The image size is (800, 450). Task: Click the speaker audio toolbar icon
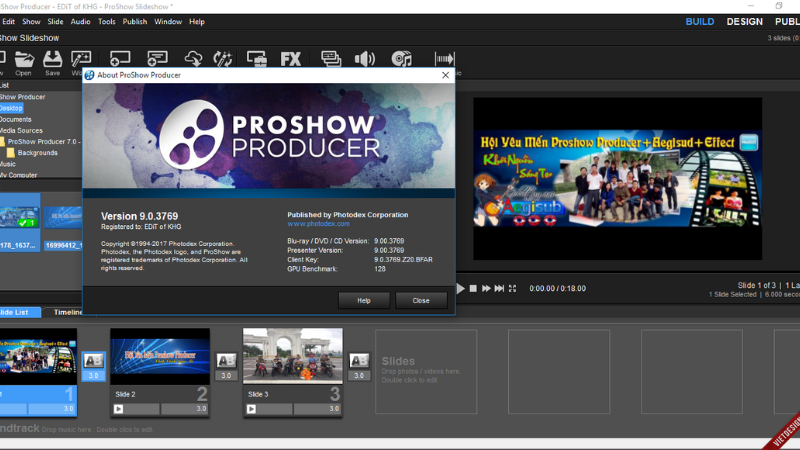[365, 59]
